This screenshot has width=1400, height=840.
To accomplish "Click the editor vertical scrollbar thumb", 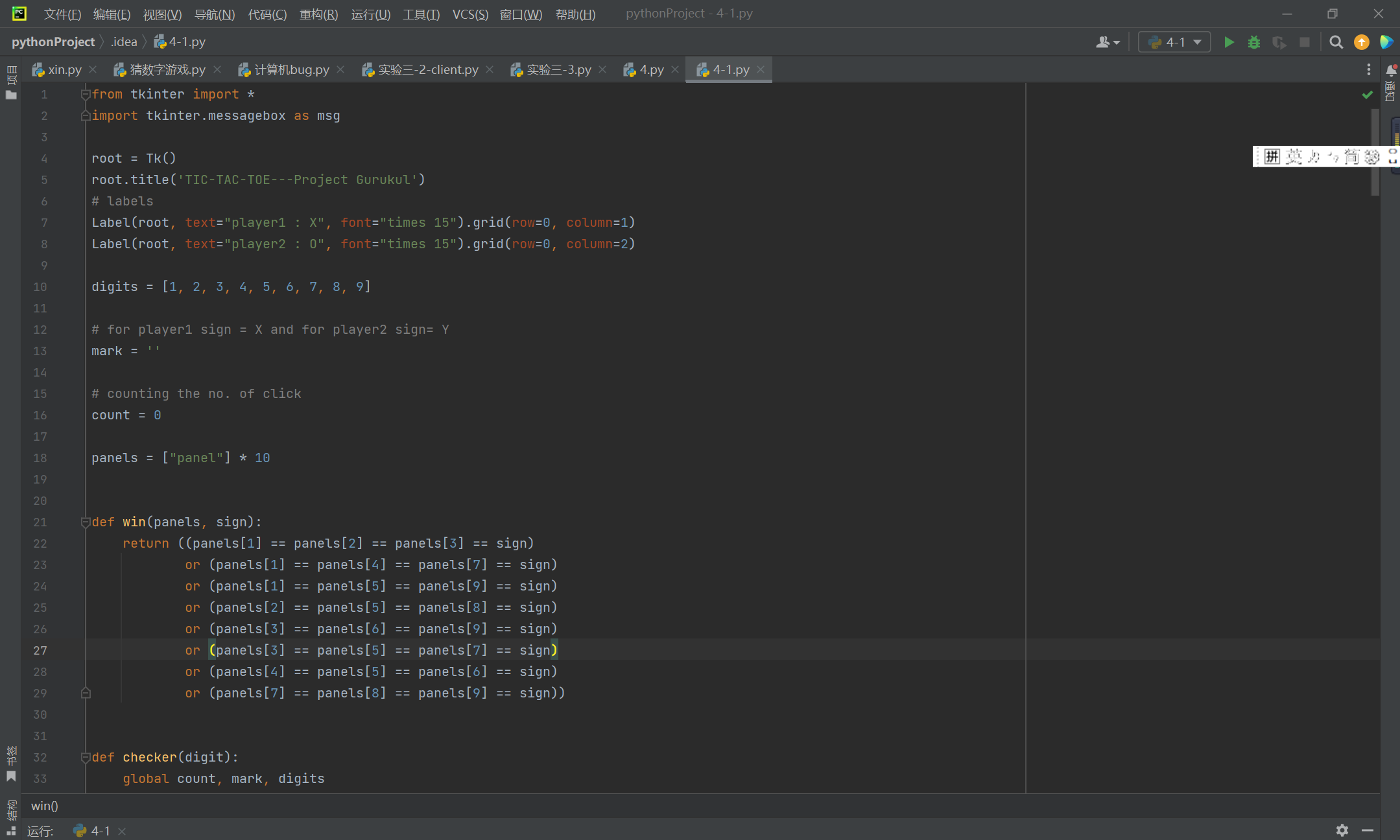I will pyautogui.click(x=1375, y=152).
